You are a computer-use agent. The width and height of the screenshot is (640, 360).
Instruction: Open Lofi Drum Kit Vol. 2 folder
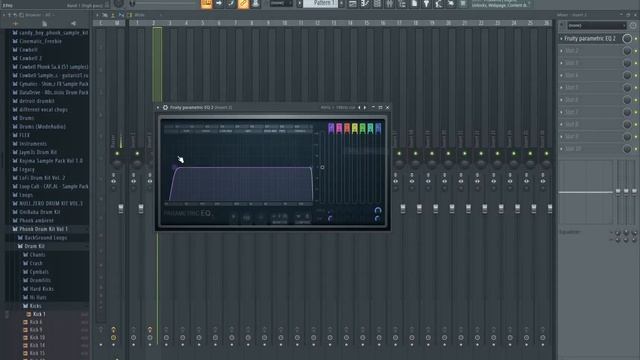42,178
